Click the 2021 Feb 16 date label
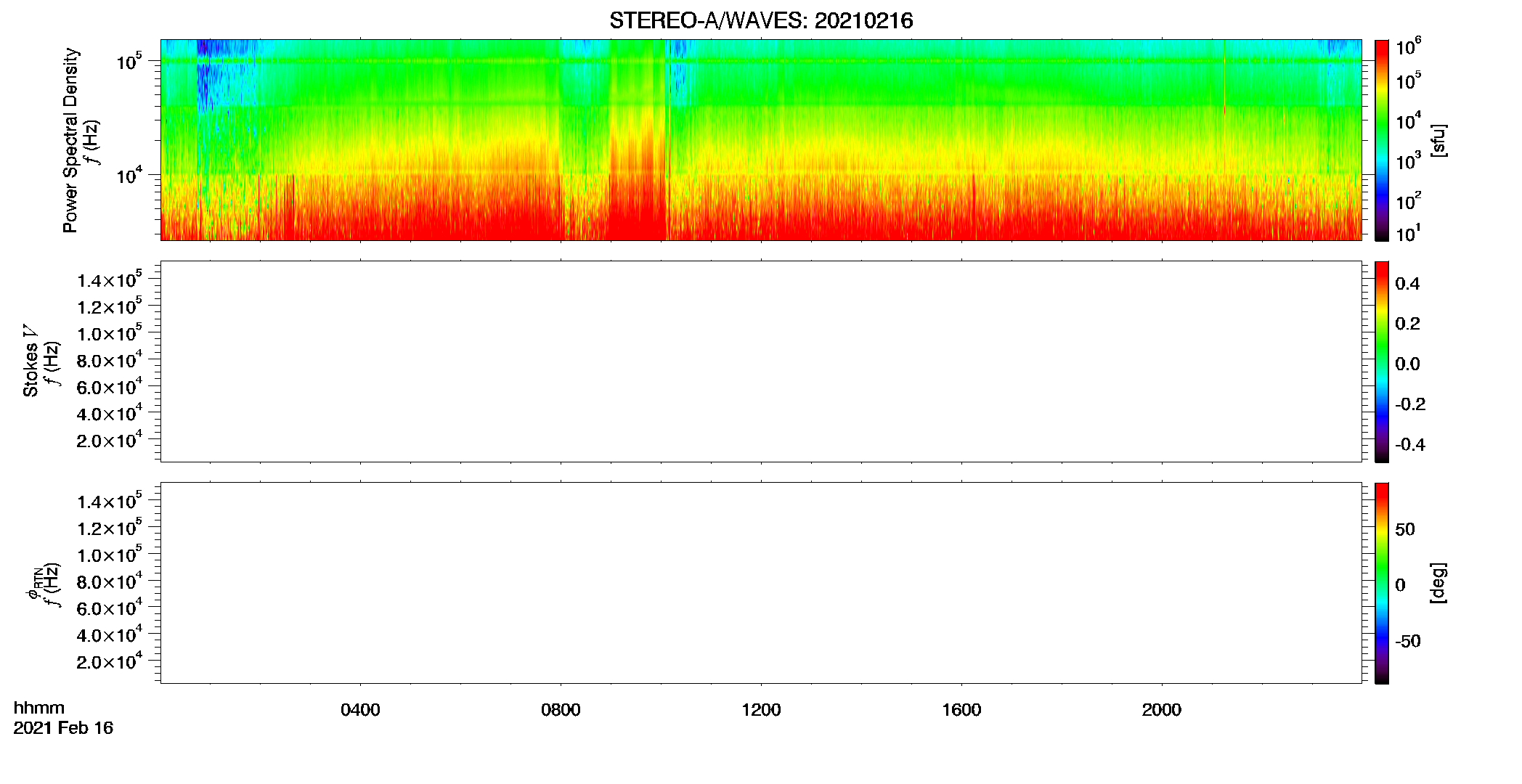The image size is (1522, 784). click(x=63, y=728)
